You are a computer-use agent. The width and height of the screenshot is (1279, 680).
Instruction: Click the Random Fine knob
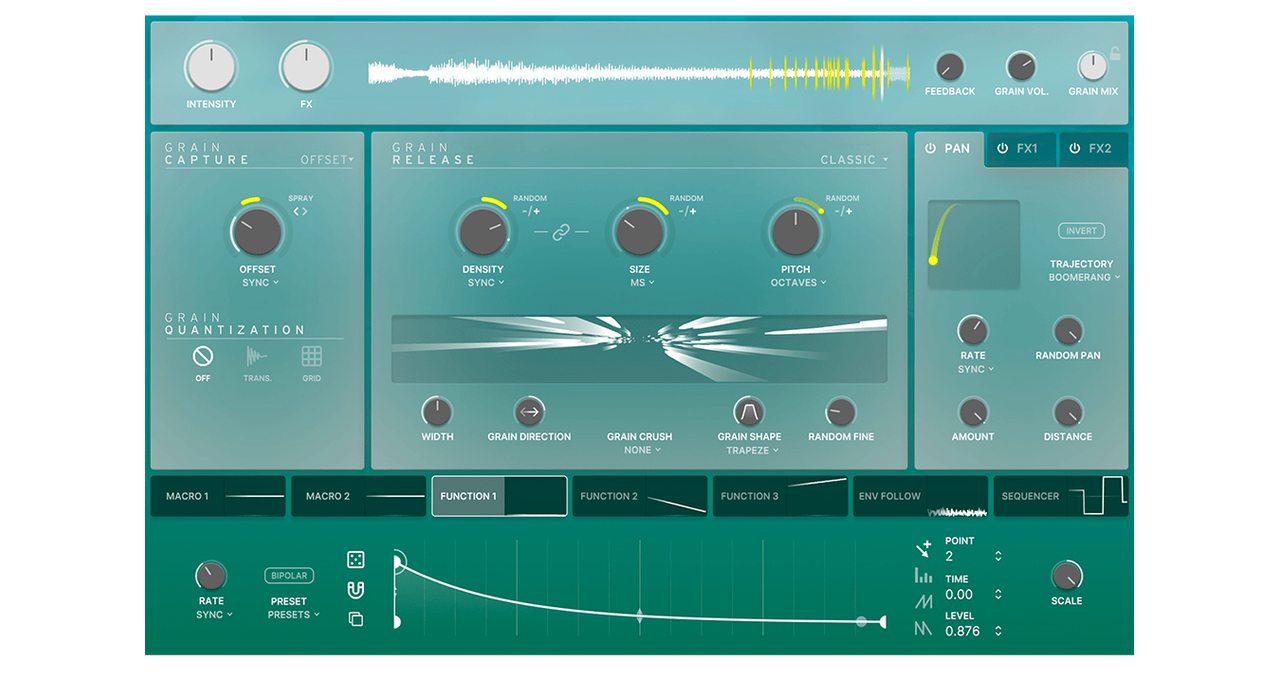point(840,411)
